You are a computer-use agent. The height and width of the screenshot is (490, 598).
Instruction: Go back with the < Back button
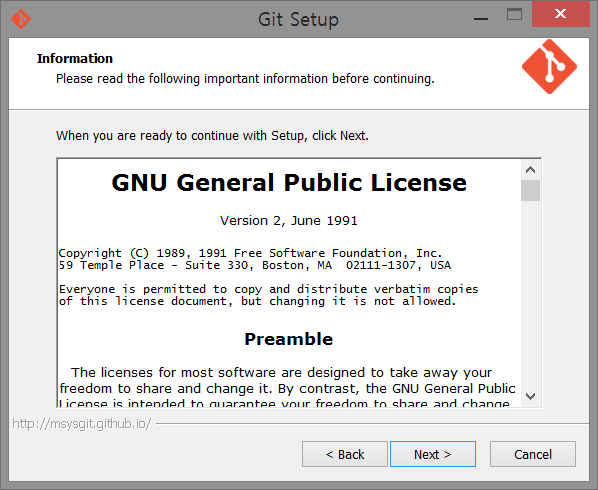coord(345,454)
